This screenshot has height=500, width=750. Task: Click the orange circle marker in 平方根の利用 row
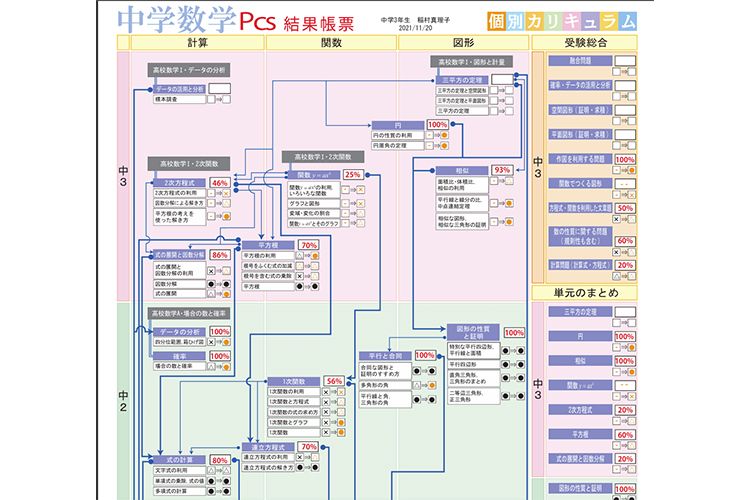[x=315, y=256]
